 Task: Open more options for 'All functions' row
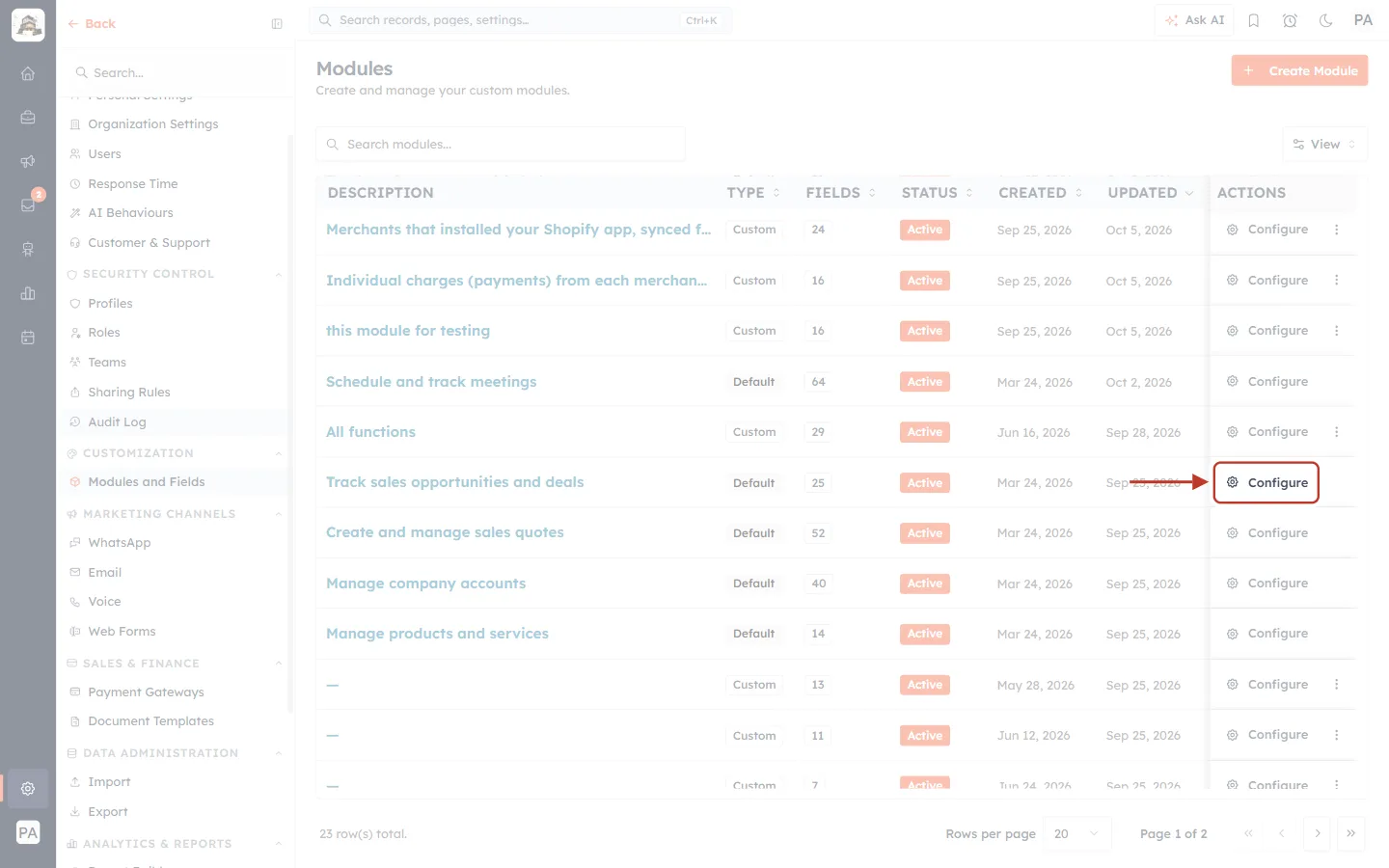point(1337,432)
